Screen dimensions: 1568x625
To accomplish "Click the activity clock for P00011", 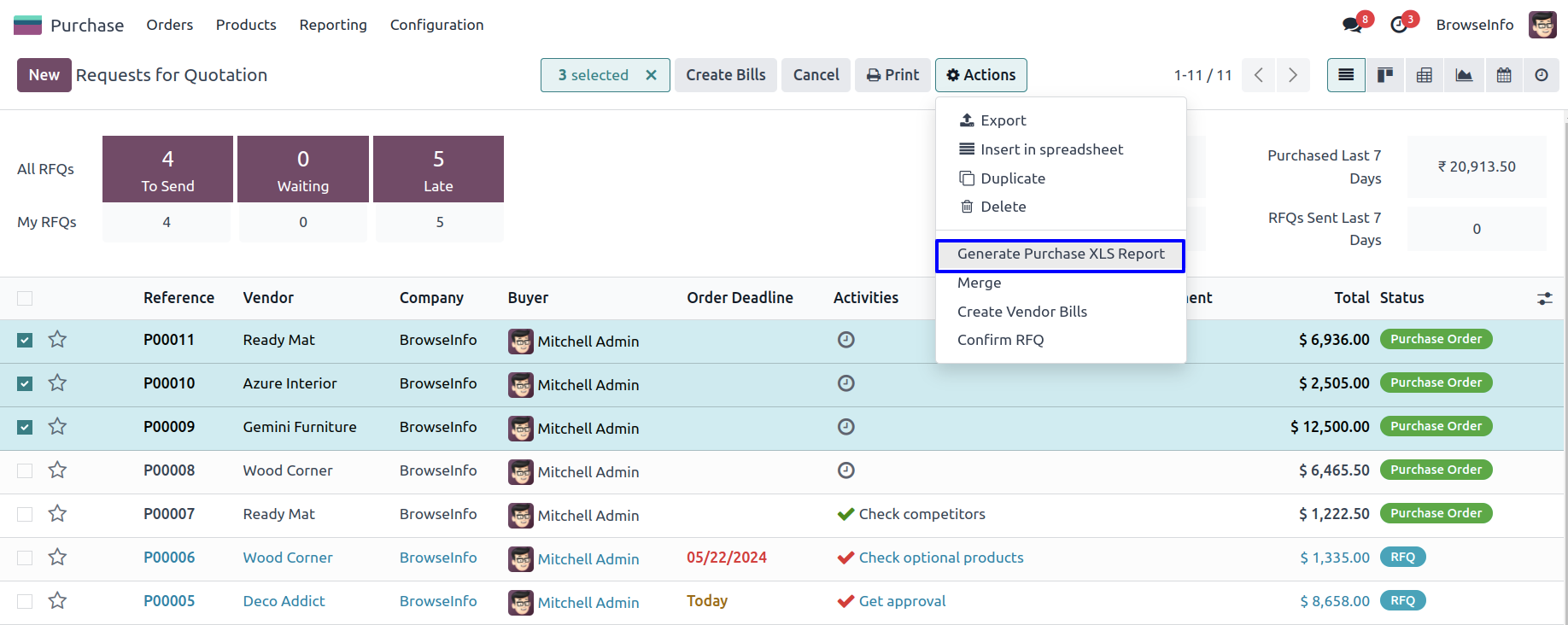I will [845, 340].
